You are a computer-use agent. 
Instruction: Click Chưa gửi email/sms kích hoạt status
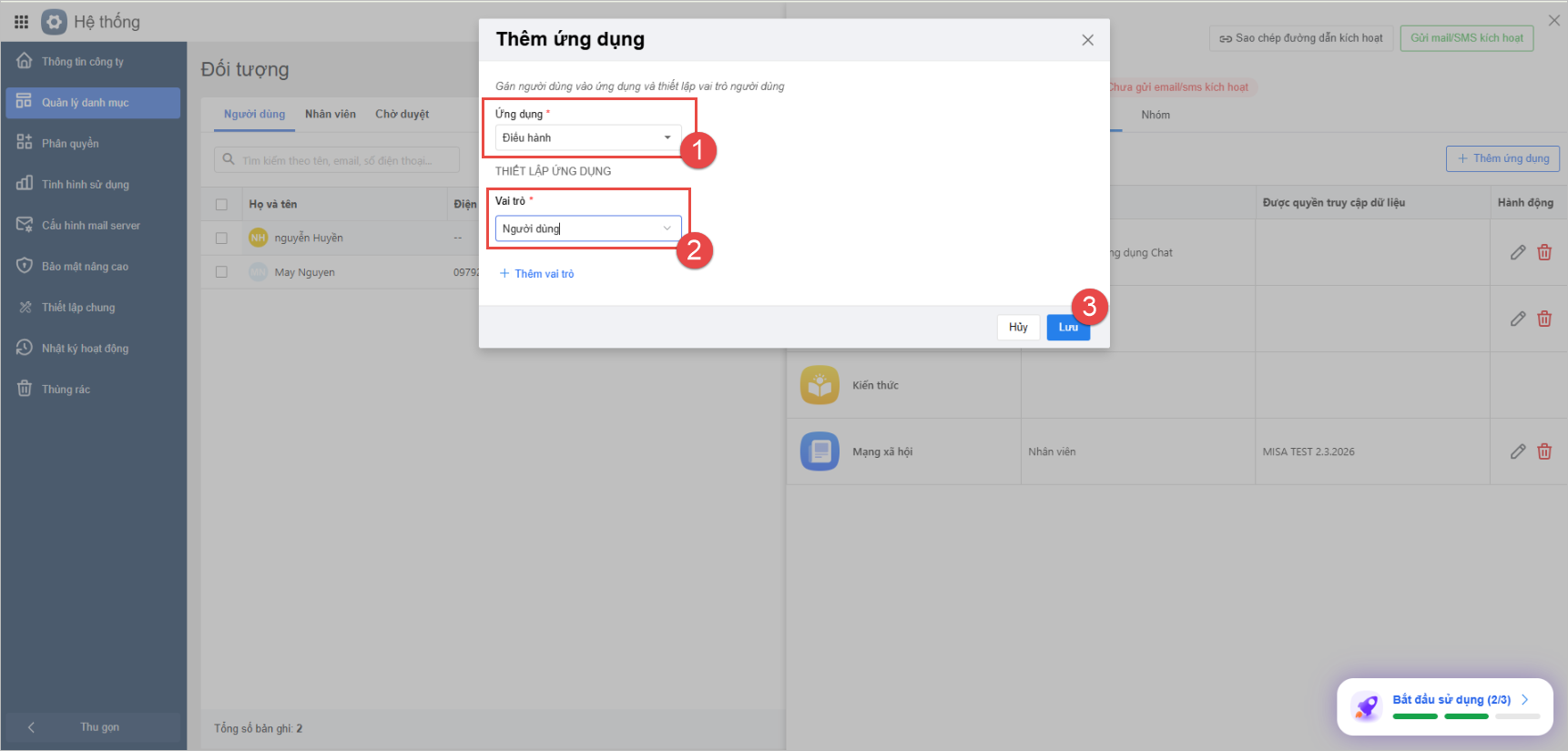click(x=1178, y=87)
